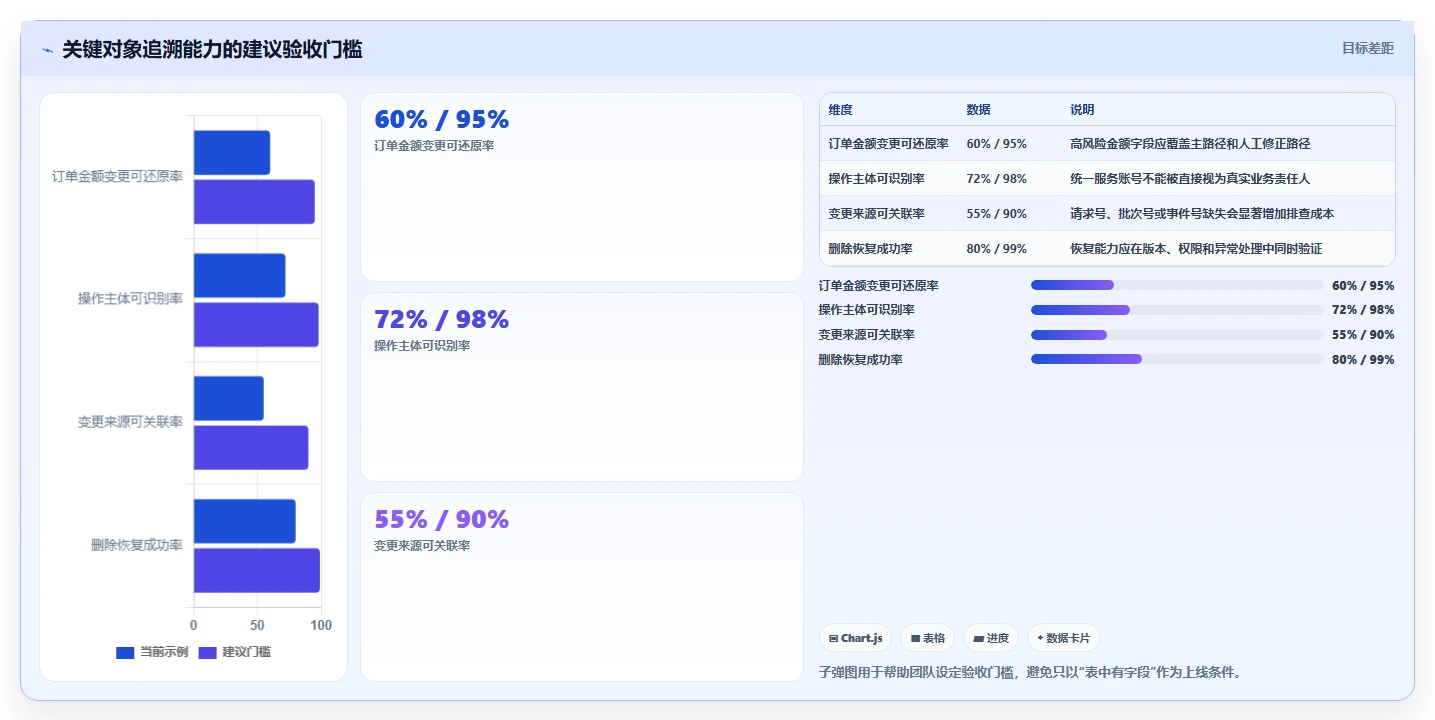Click the footer note starting with 子弹图用于帮助团队

pyautogui.click(x=1030, y=673)
